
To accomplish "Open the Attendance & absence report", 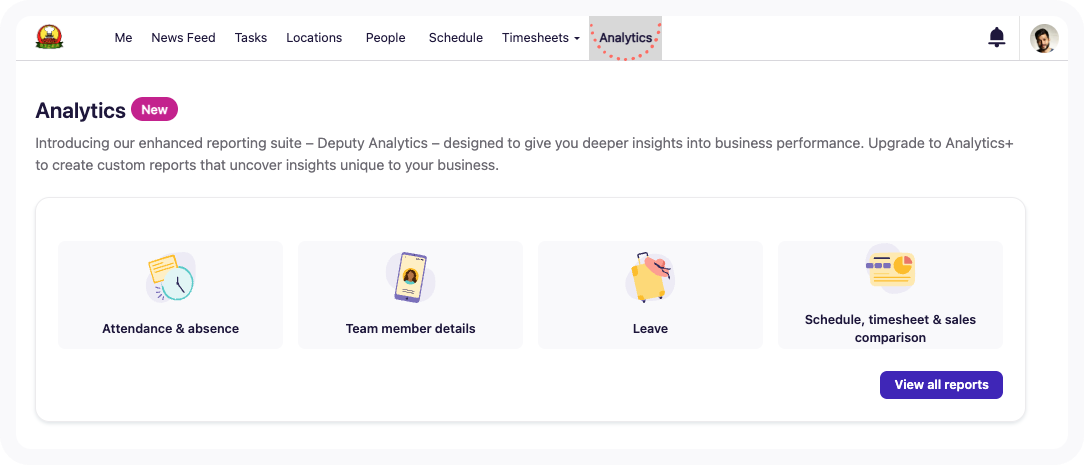I will (170, 328).
